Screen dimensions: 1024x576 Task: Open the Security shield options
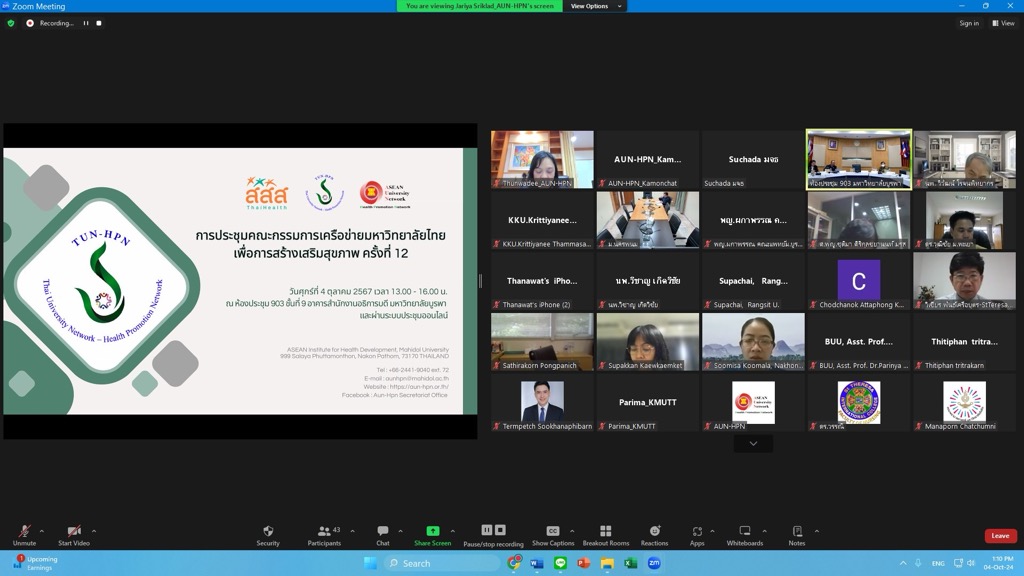pos(268,535)
